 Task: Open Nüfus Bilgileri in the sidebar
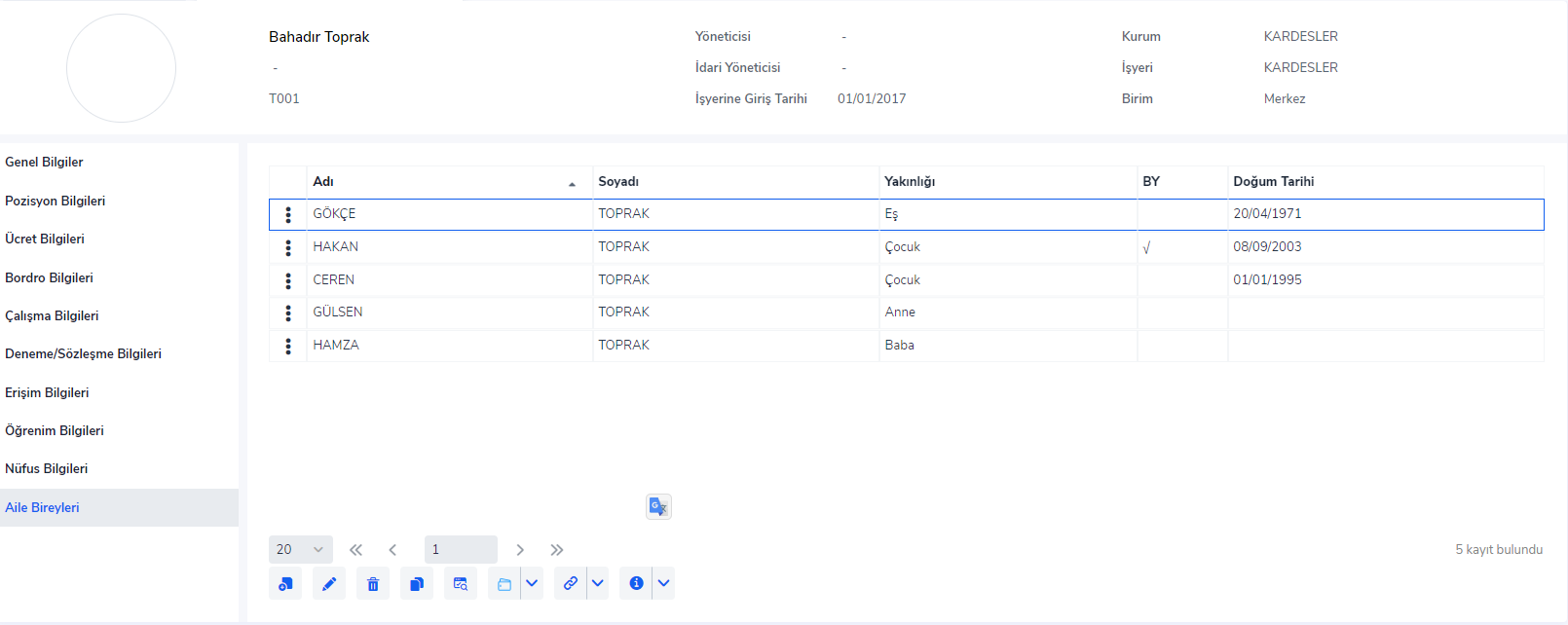(47, 469)
